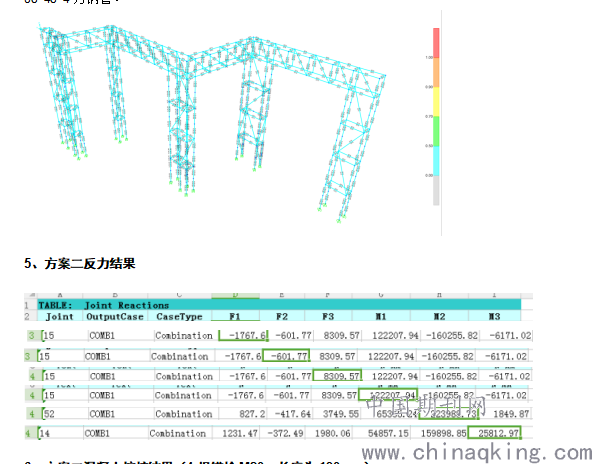
Task: Click the '5、方案二反力结果' section heading
Action: [x=80, y=263]
